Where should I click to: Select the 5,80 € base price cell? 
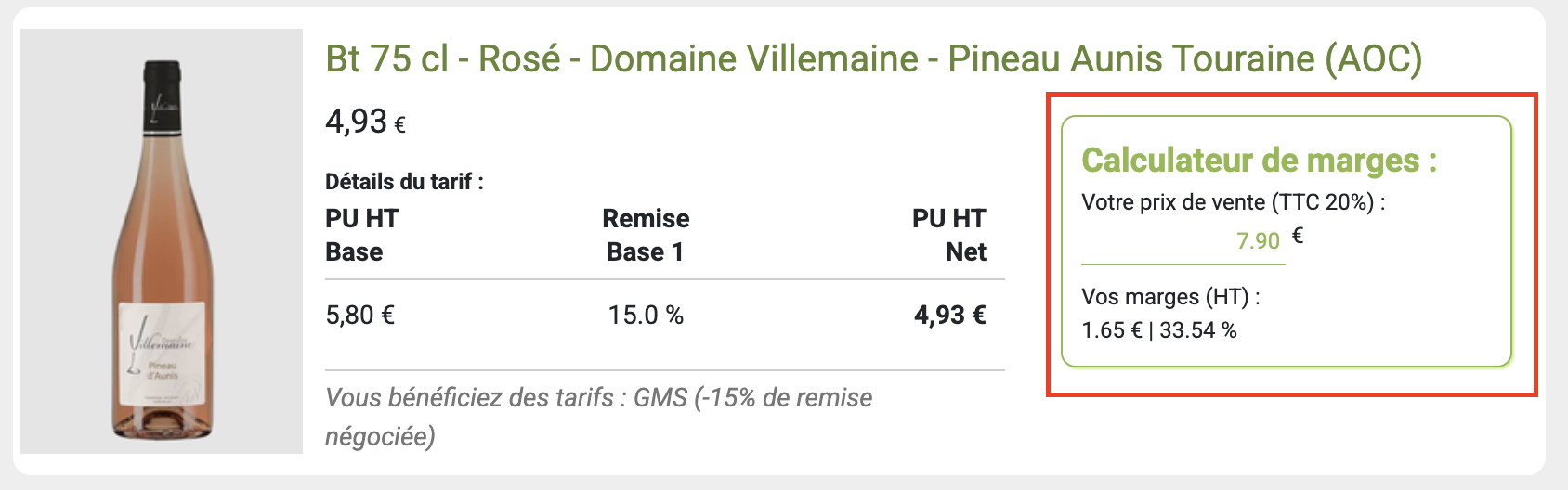[x=360, y=316]
